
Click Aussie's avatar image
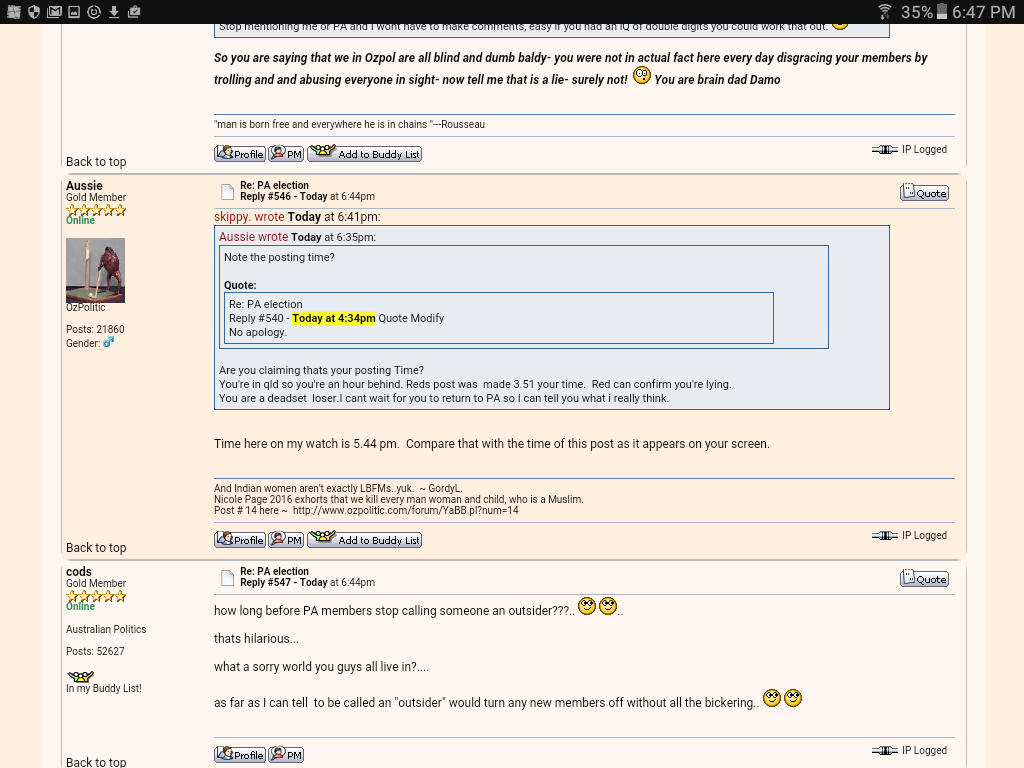point(95,270)
